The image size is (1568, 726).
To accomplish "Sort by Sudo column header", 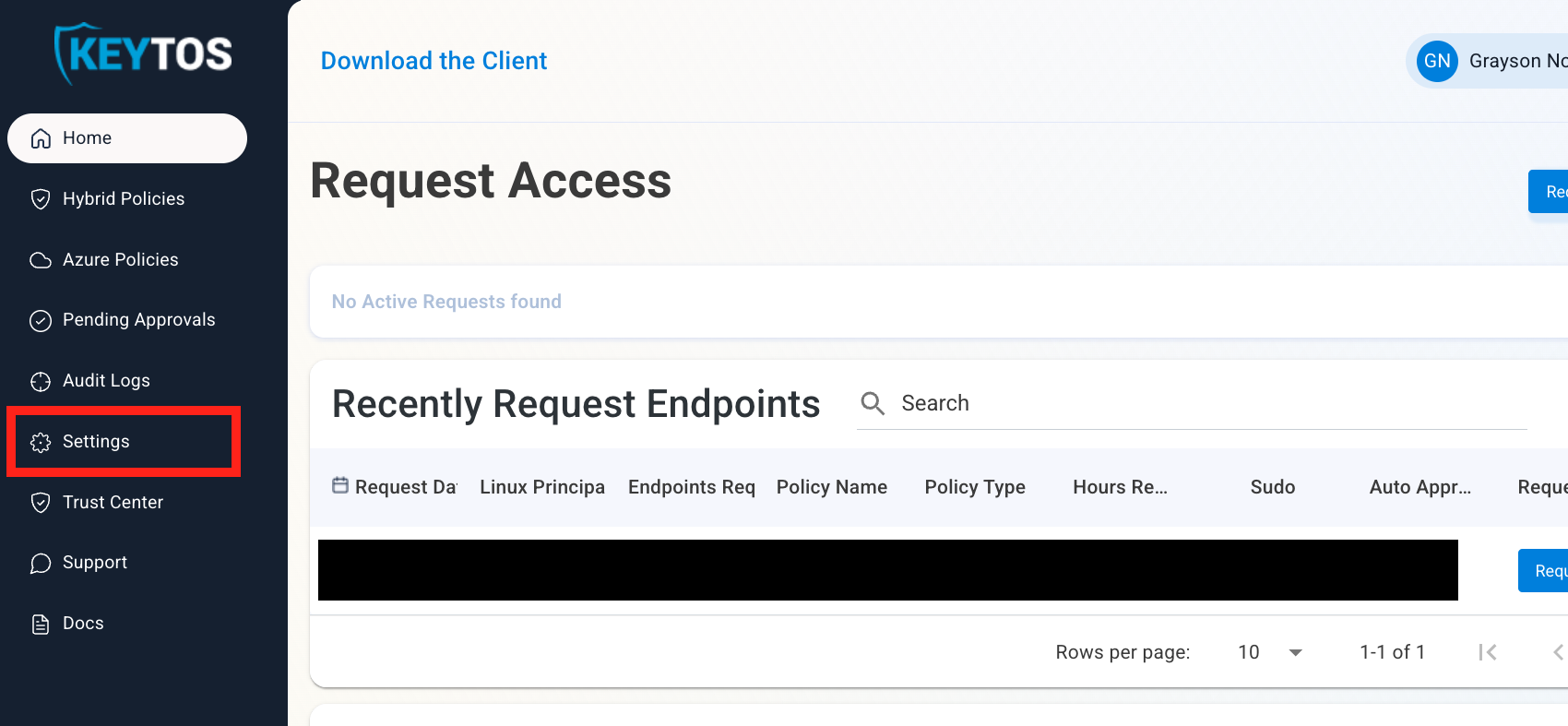I will [1272, 487].
